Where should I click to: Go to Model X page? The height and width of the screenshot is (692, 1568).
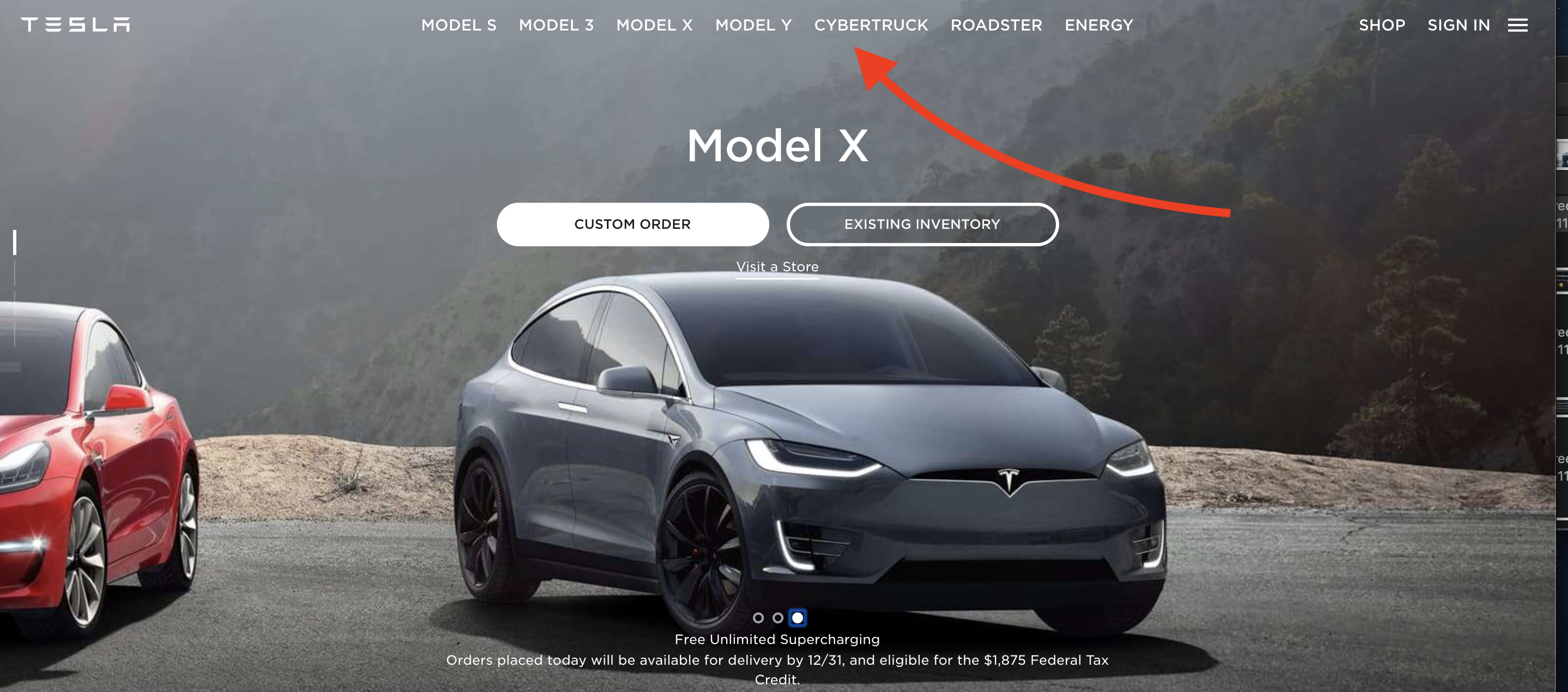coord(654,25)
